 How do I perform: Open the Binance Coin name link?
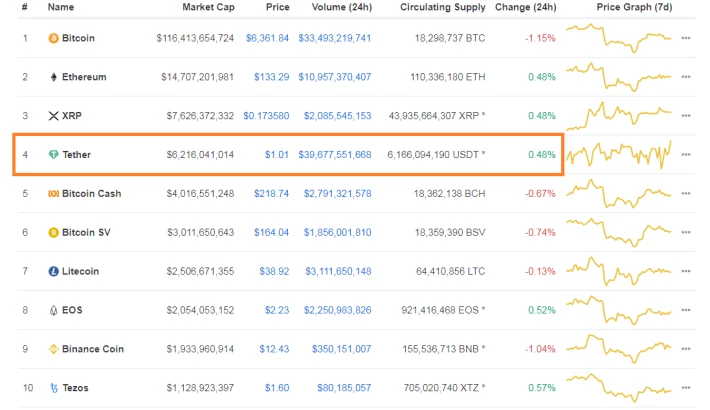pyautogui.click(x=93, y=349)
